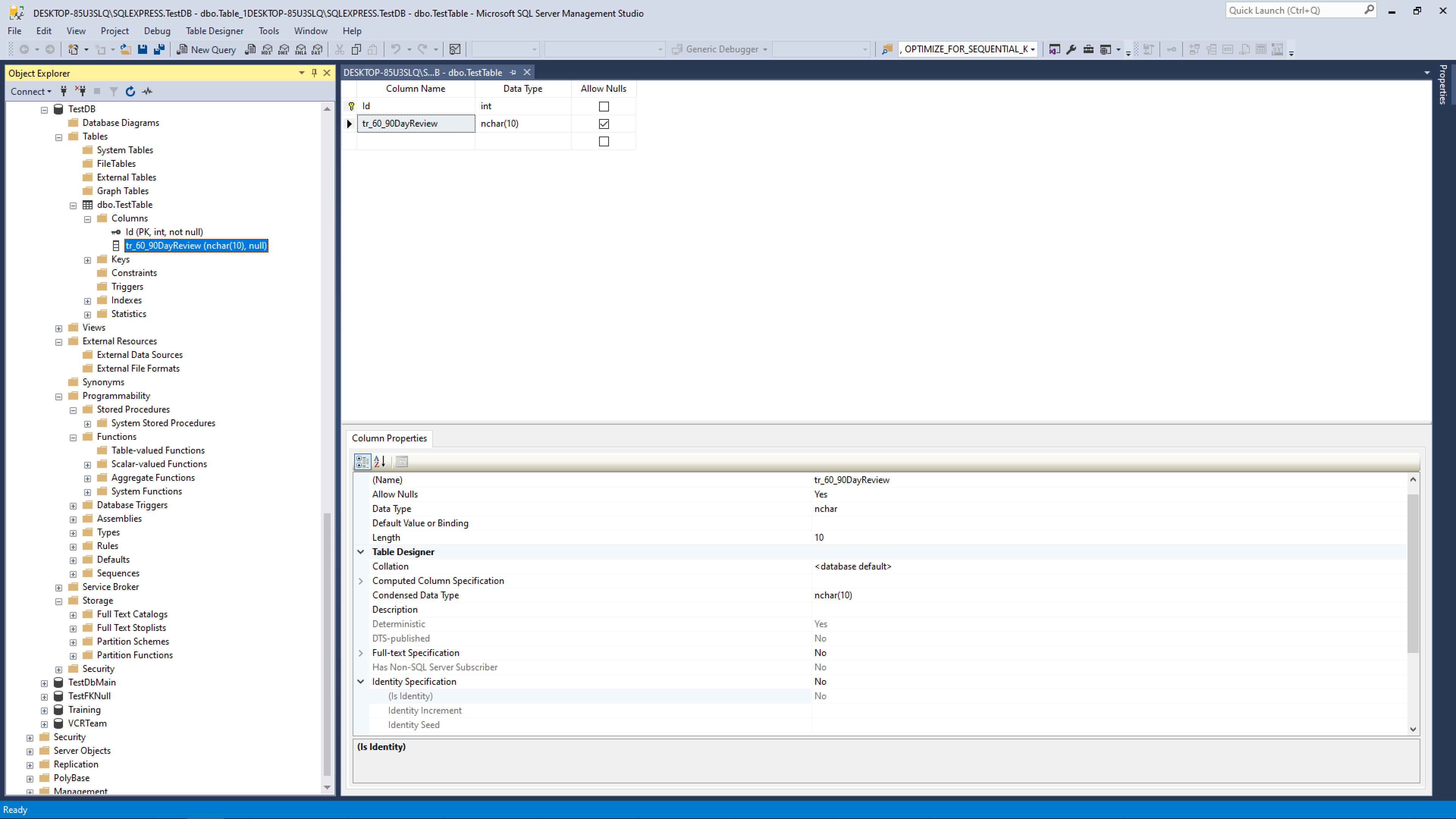The height and width of the screenshot is (819, 1456).
Task: Click the Disconnect icon in Object Explorer
Action: click(81, 91)
